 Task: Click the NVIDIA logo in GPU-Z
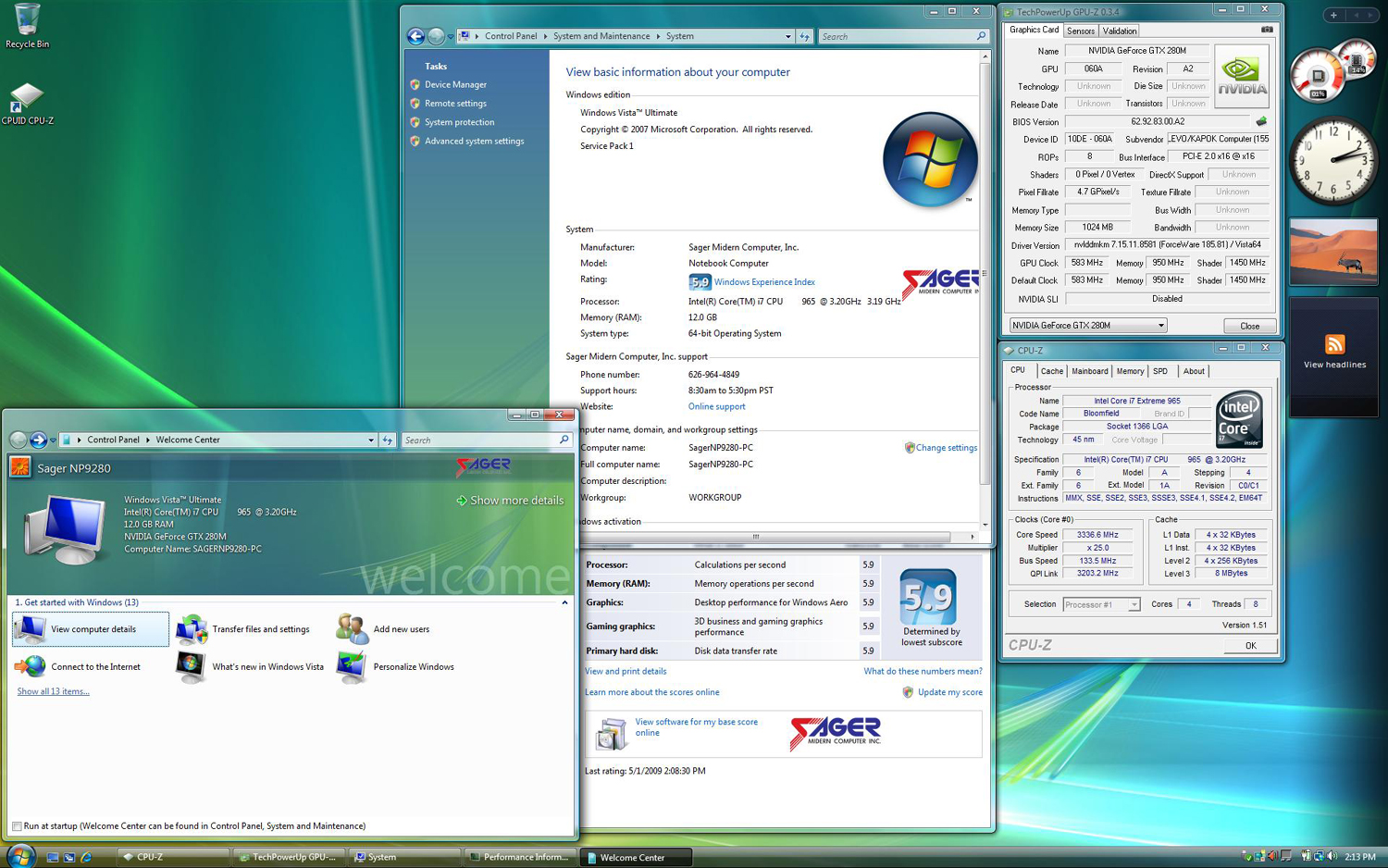(x=1242, y=76)
